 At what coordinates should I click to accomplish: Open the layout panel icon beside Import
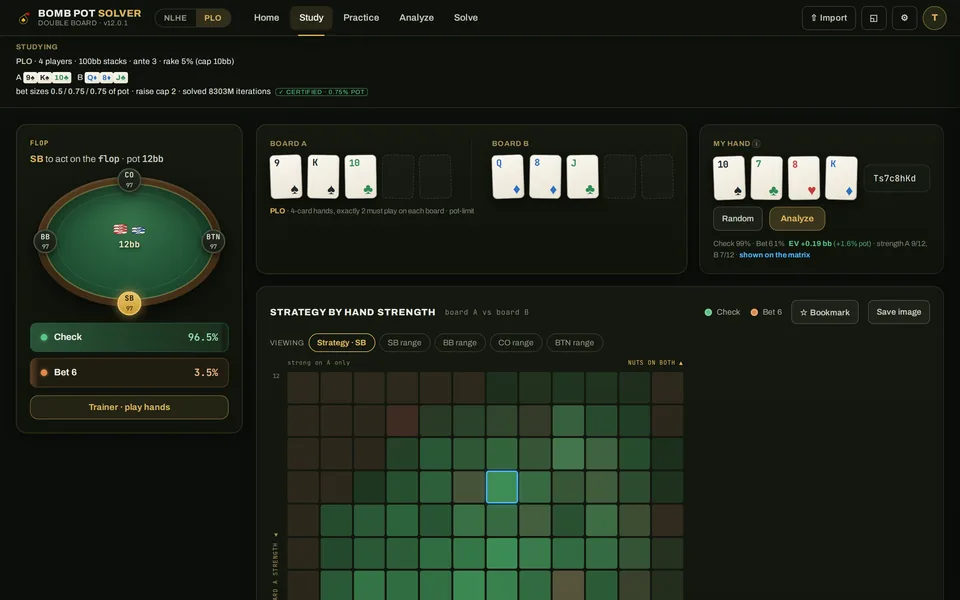[874, 18]
